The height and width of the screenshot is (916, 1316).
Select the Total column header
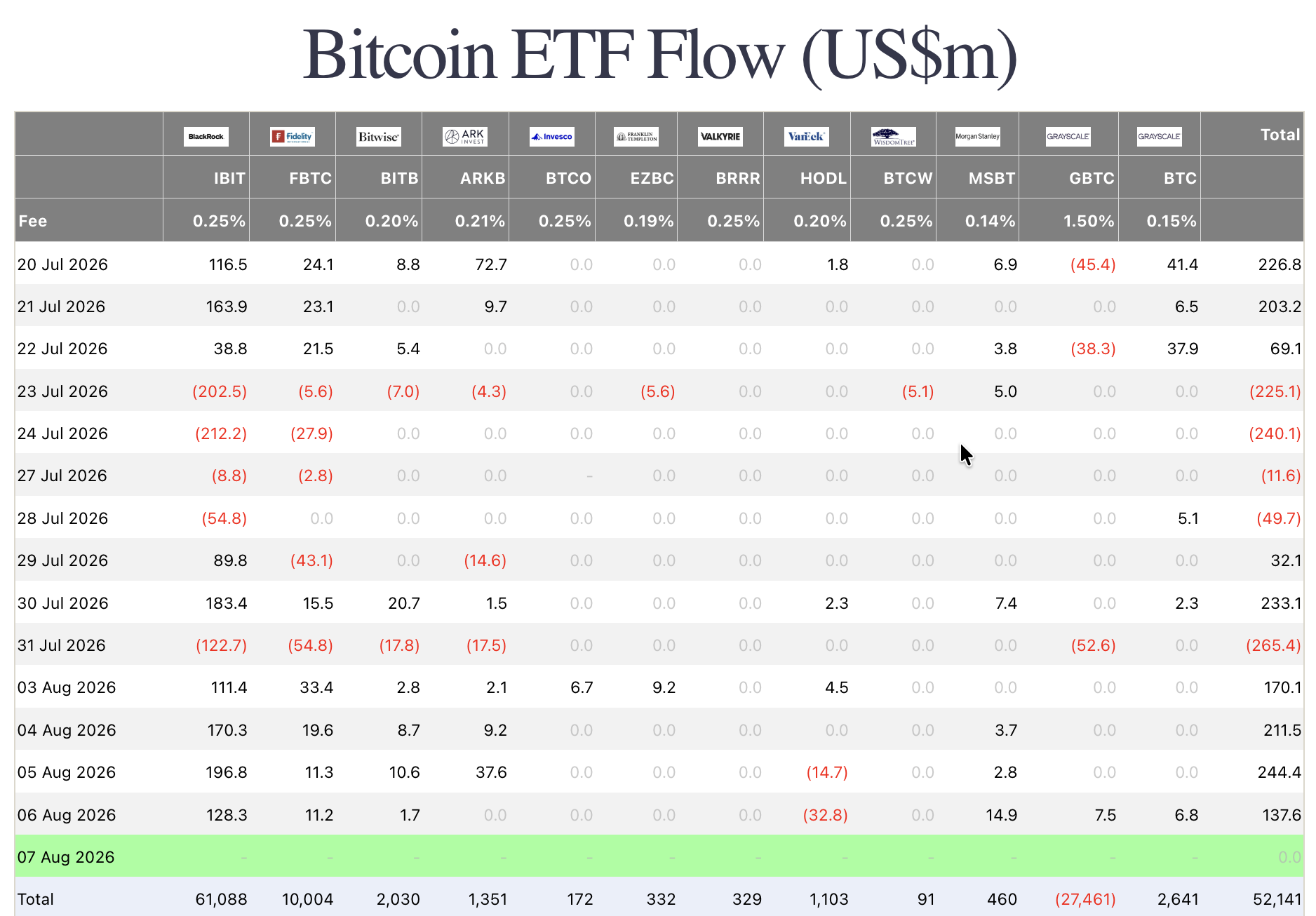(1280, 135)
